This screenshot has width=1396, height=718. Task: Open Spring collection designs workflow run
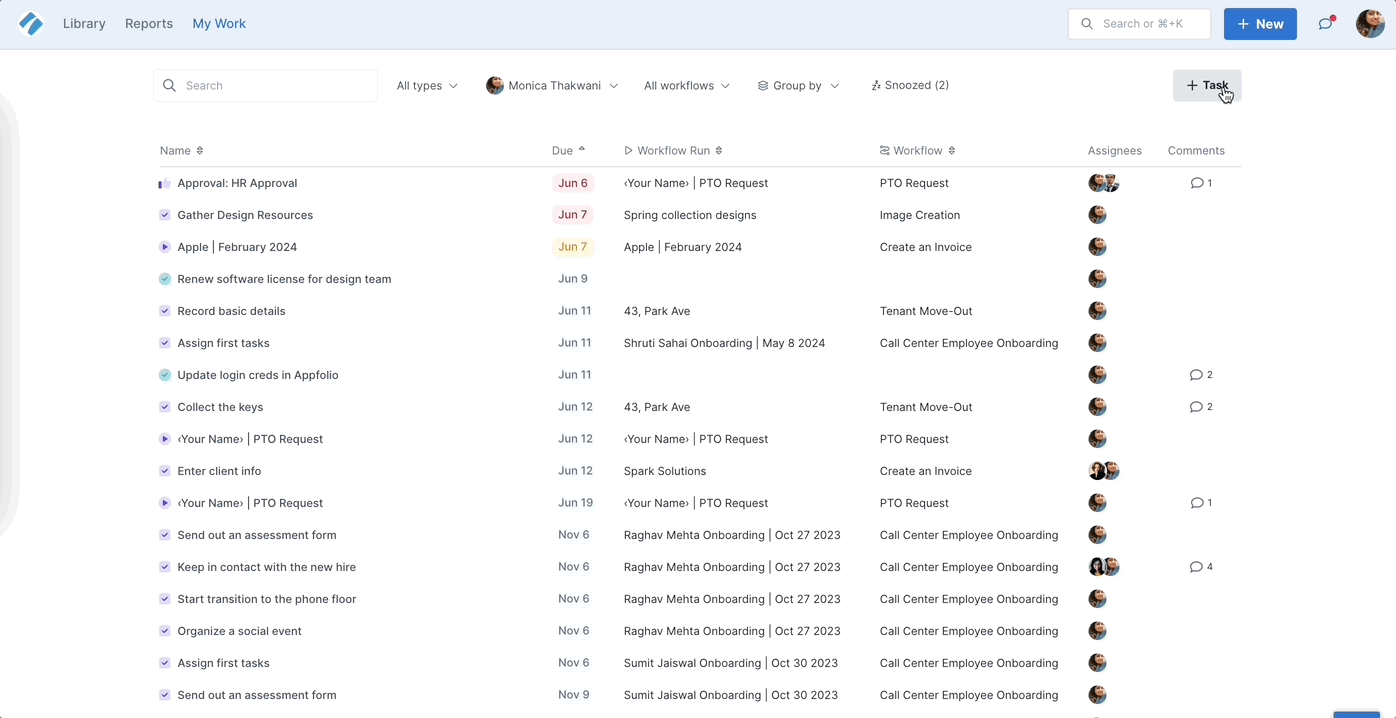690,215
